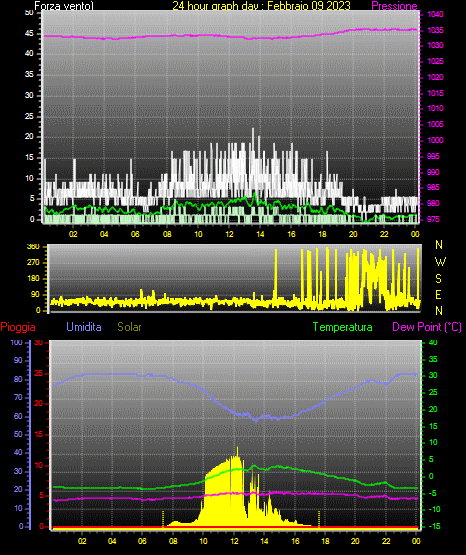
Task: Click the Pressione legend label
Action: [394, 6]
